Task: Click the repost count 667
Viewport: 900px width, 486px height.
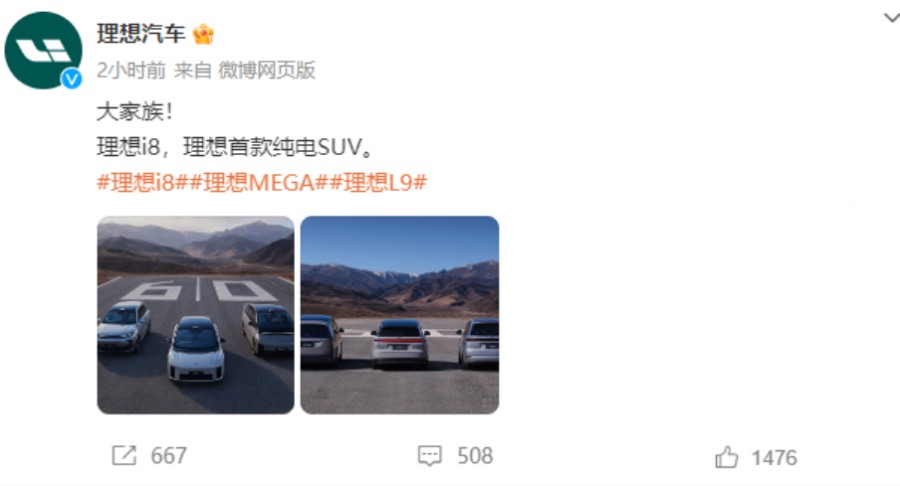Action: (x=169, y=456)
